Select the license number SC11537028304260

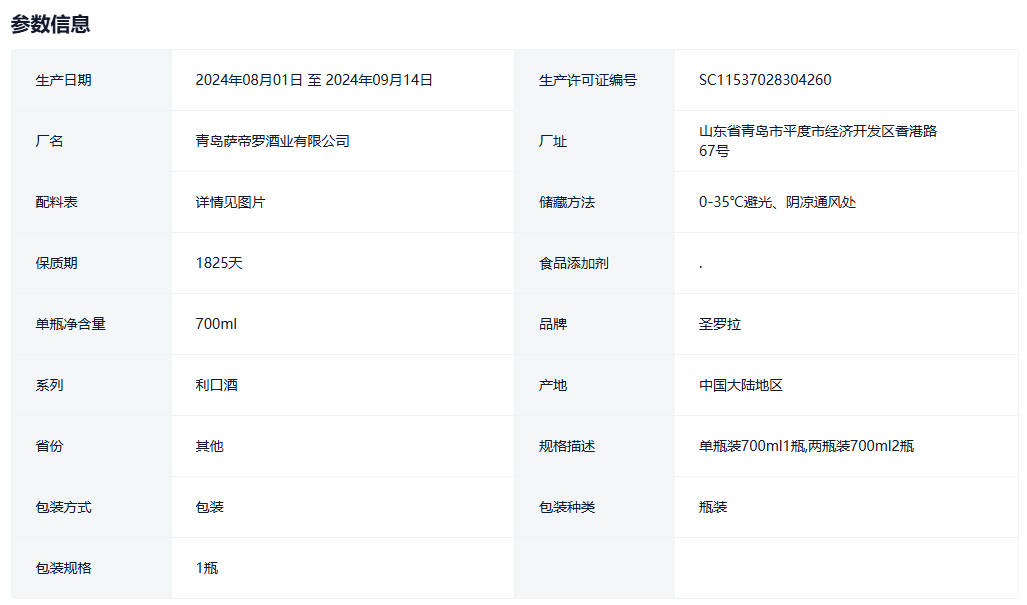765,80
